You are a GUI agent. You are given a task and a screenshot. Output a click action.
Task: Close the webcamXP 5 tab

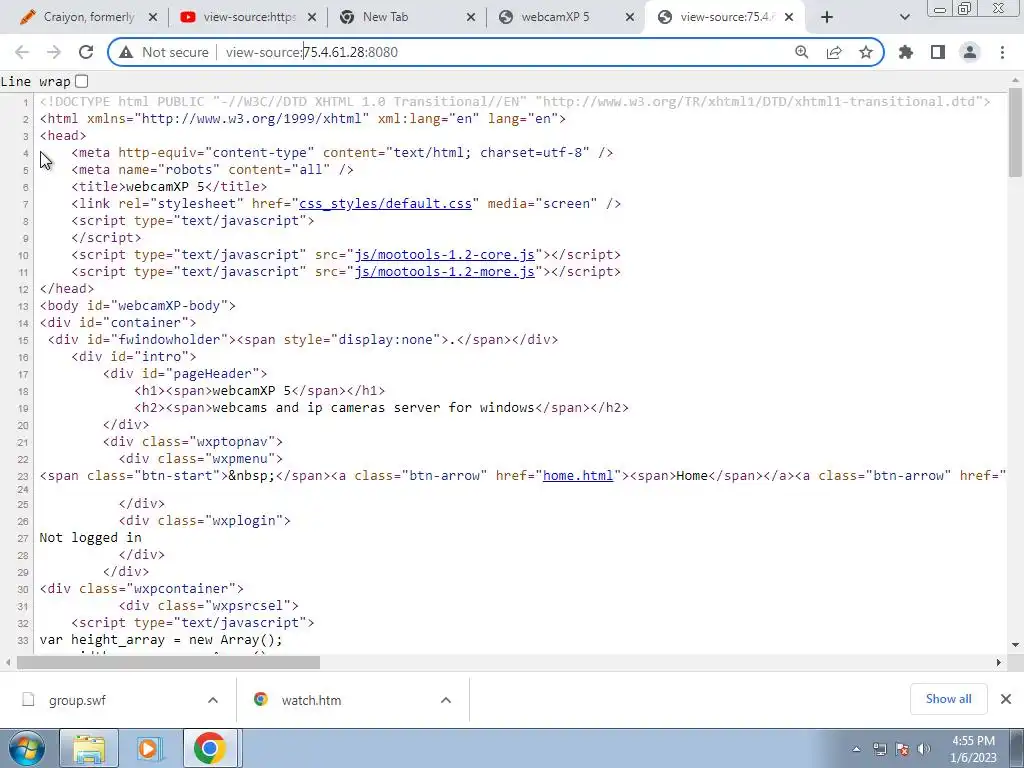click(x=630, y=17)
